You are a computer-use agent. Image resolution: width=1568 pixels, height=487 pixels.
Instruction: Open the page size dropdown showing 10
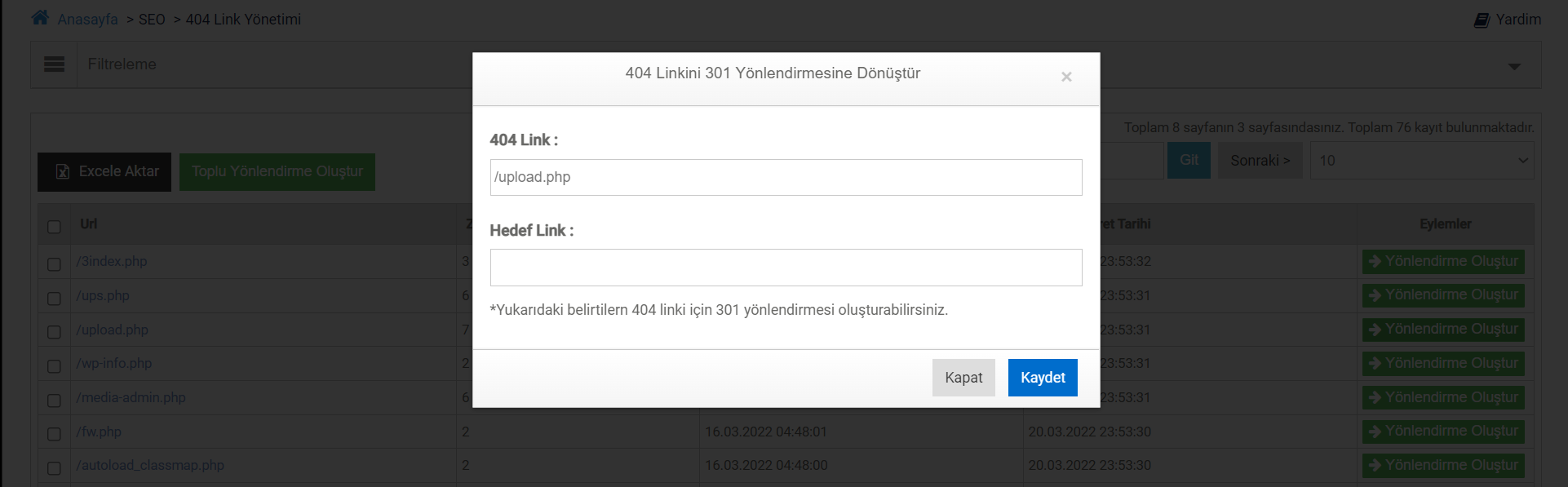(1422, 161)
